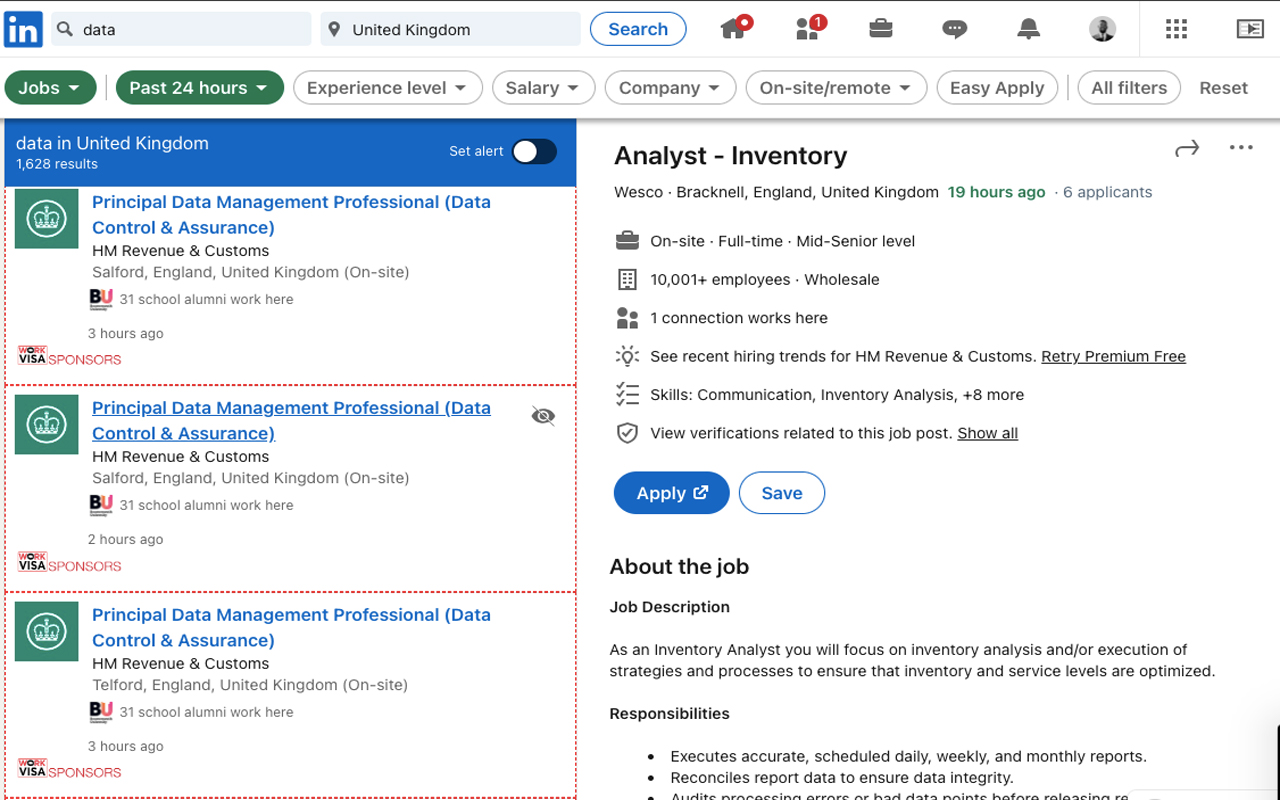
Task: Click the skills checklist icon
Action: (x=627, y=394)
